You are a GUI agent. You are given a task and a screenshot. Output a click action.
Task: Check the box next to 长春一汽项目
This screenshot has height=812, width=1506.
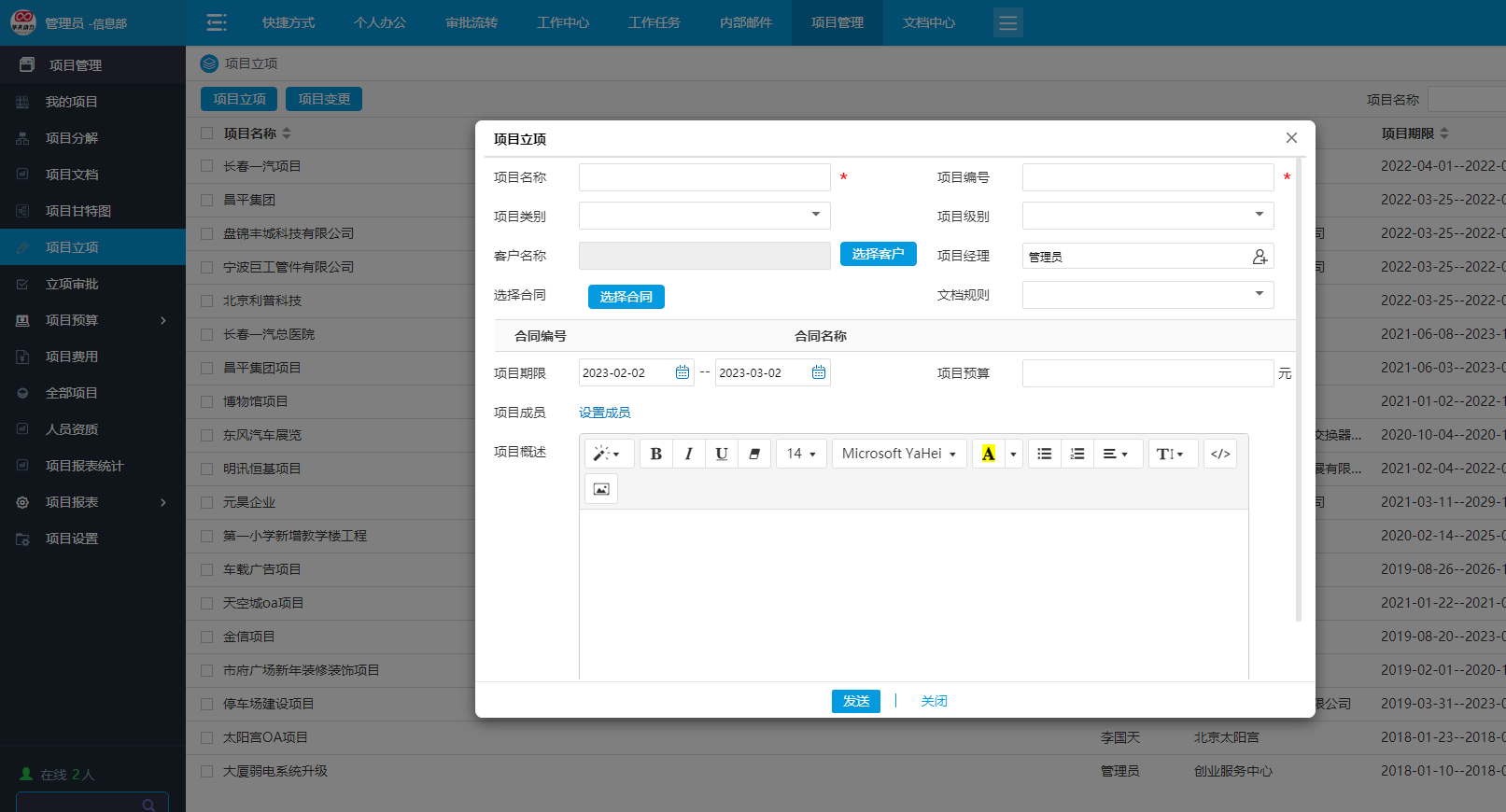(207, 166)
